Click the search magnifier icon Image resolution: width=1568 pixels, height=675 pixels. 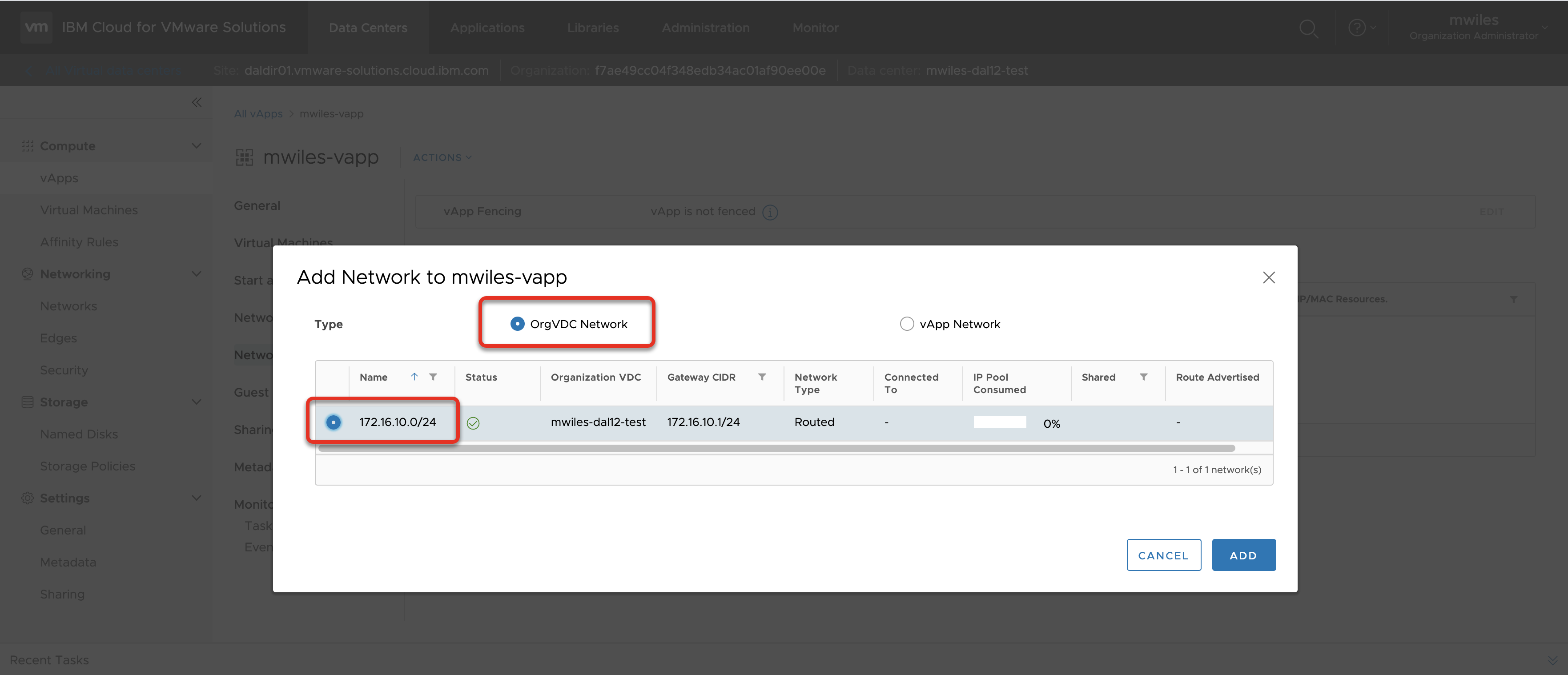pyautogui.click(x=1307, y=28)
